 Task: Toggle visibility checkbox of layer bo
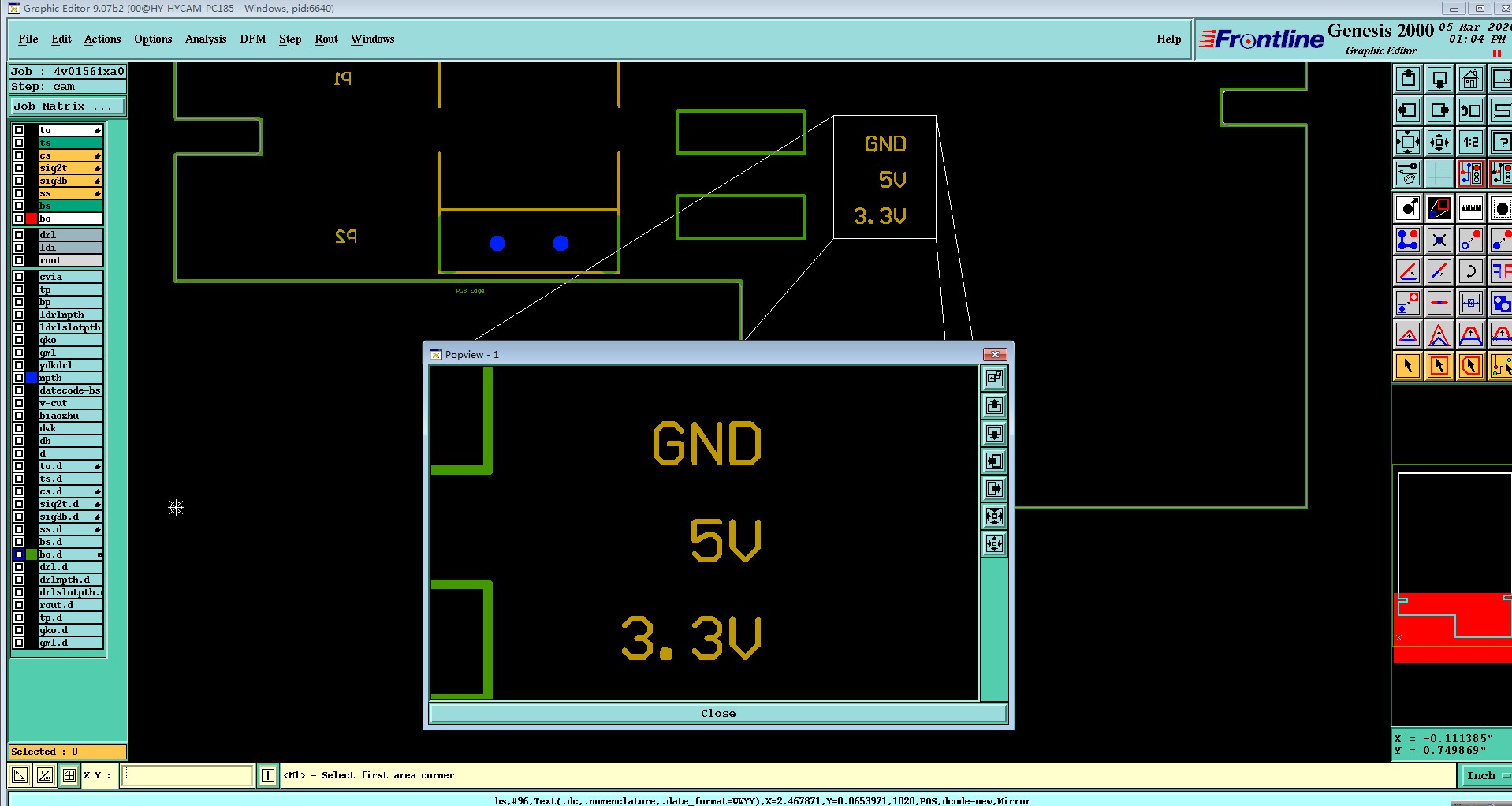click(x=19, y=218)
